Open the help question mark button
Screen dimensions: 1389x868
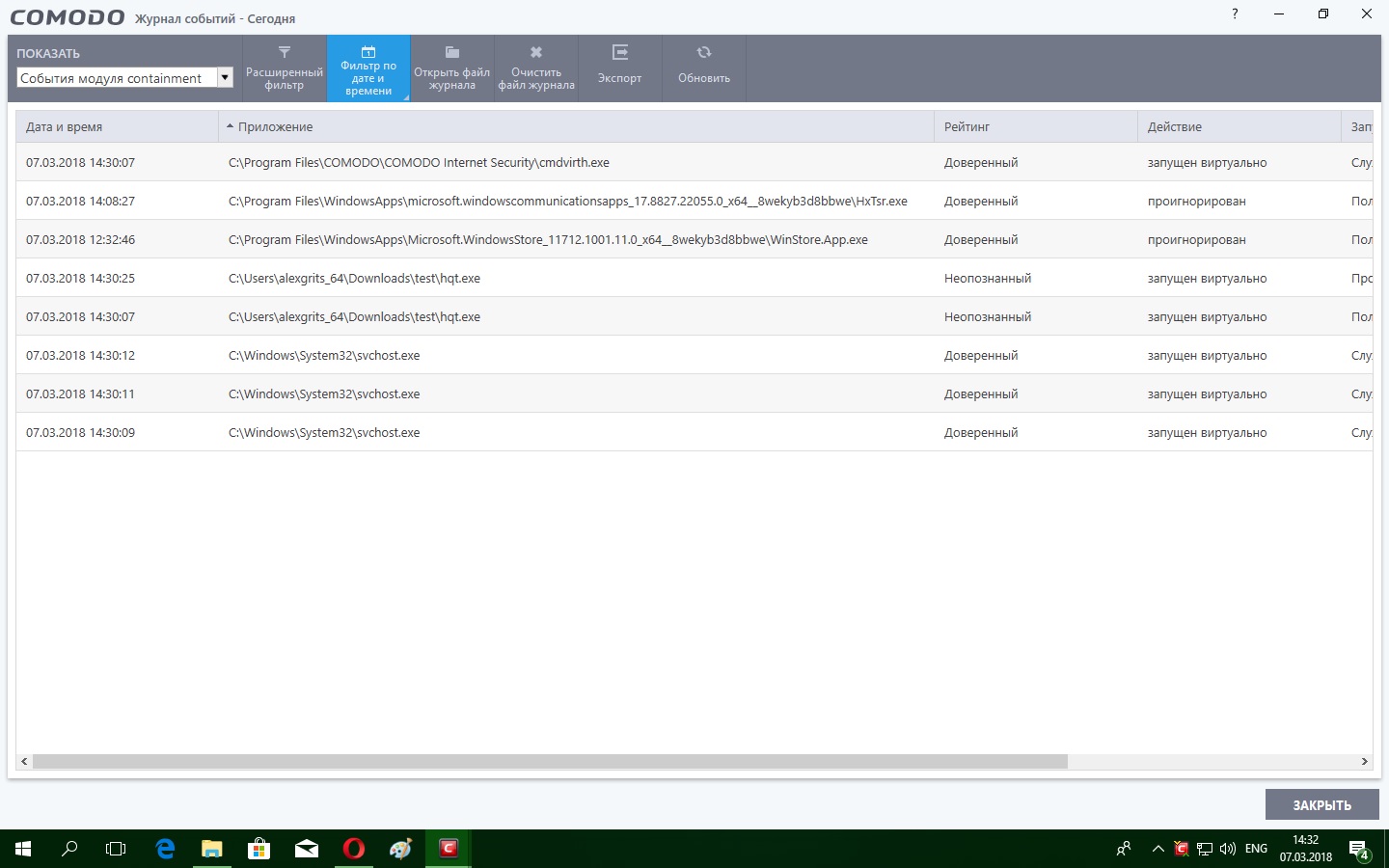click(1235, 14)
